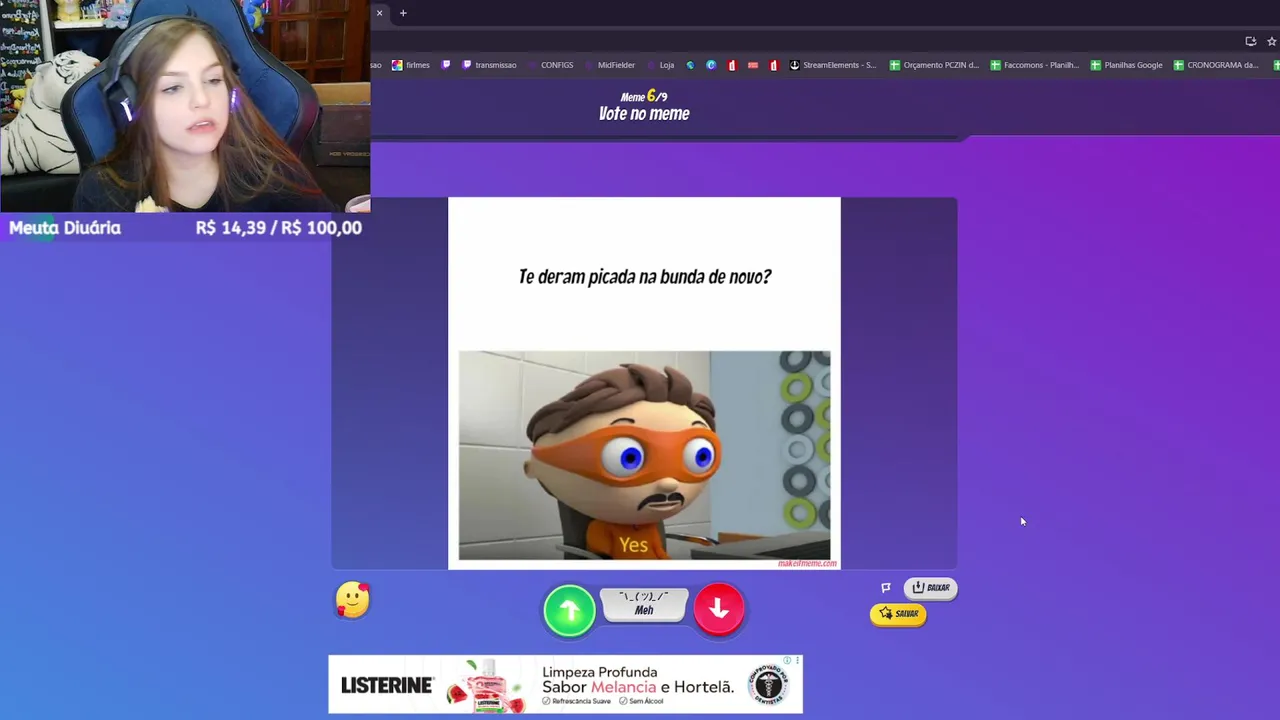The image size is (1280, 720).
Task: Upvote the meme with the green arrow
Action: (x=569, y=610)
